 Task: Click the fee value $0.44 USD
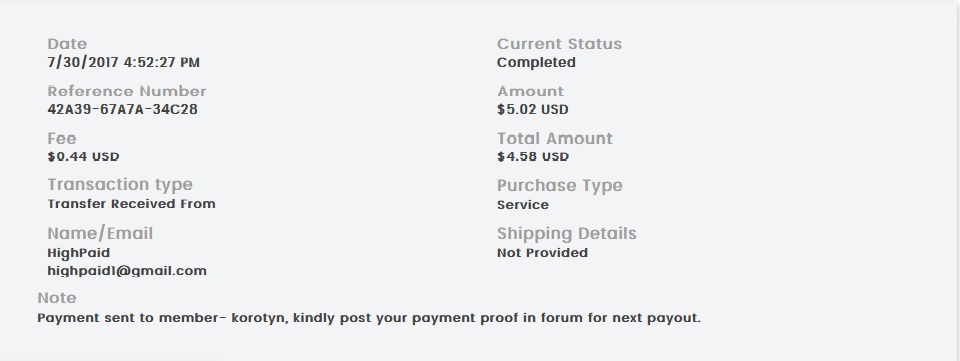click(83, 157)
